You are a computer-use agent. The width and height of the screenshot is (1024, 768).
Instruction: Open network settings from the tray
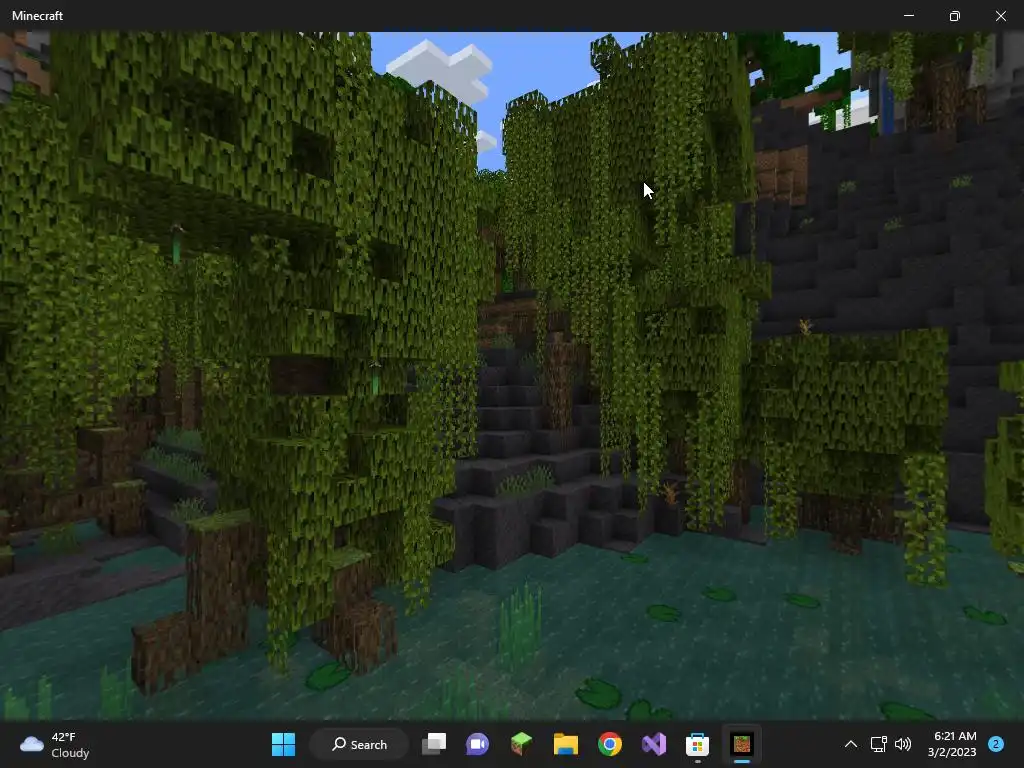pos(878,744)
